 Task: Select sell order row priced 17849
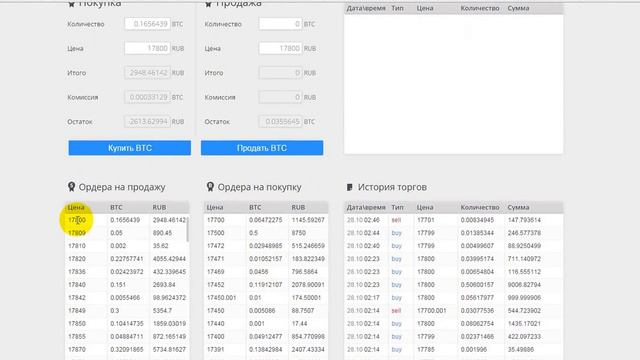tap(127, 311)
